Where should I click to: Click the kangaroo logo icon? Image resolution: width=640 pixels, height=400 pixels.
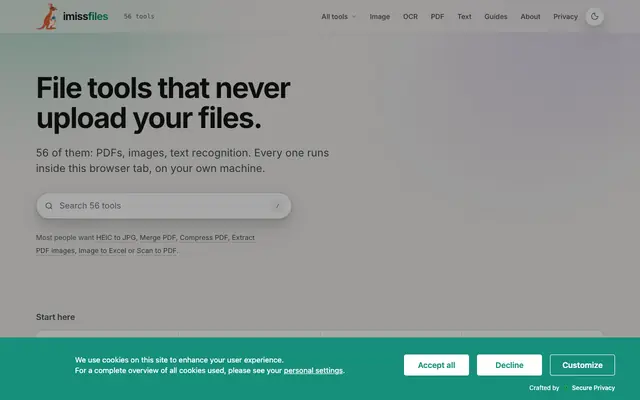coord(48,17)
